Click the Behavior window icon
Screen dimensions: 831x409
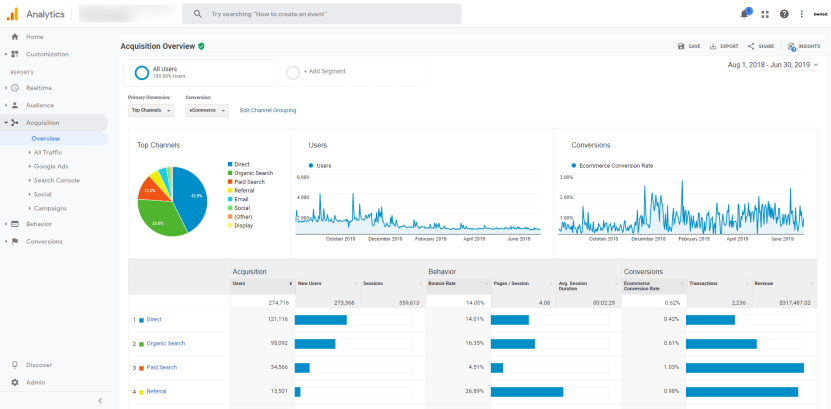point(15,224)
